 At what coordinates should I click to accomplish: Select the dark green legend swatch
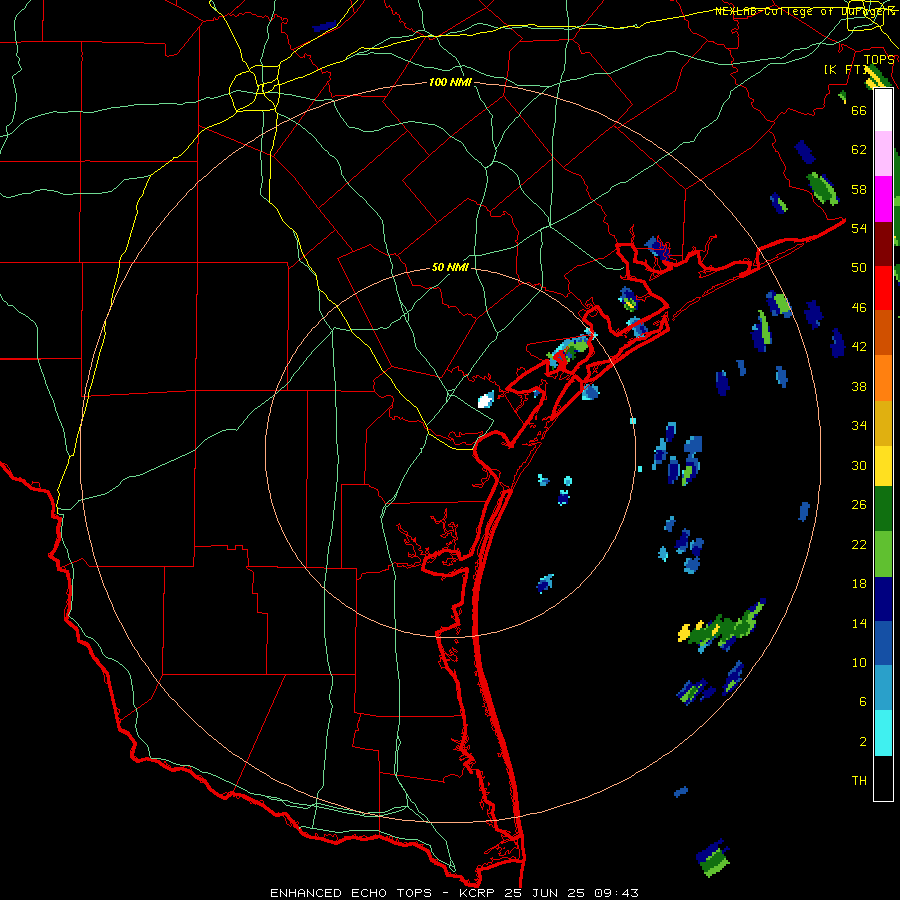coord(883,509)
